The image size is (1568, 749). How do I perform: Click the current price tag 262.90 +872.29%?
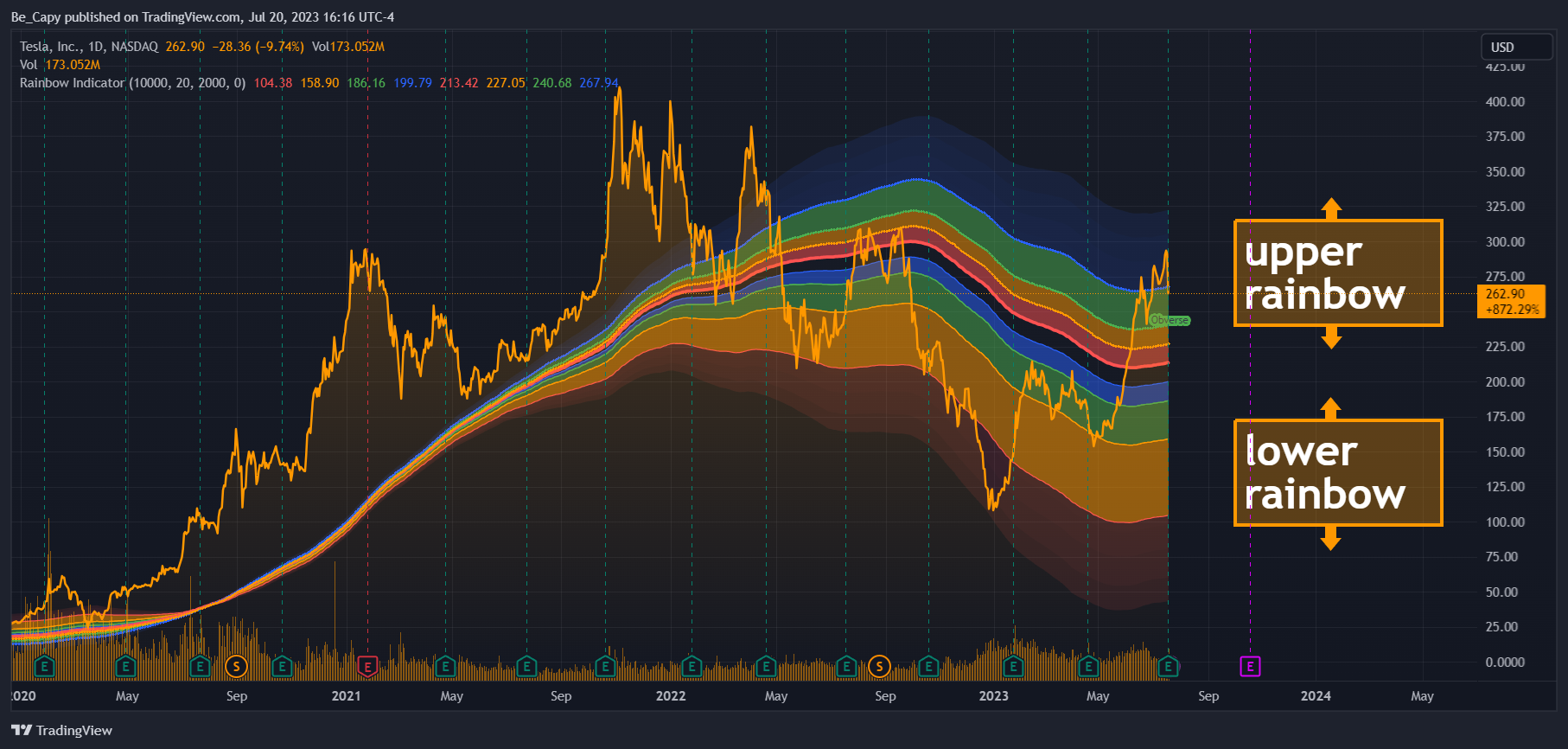1512,302
